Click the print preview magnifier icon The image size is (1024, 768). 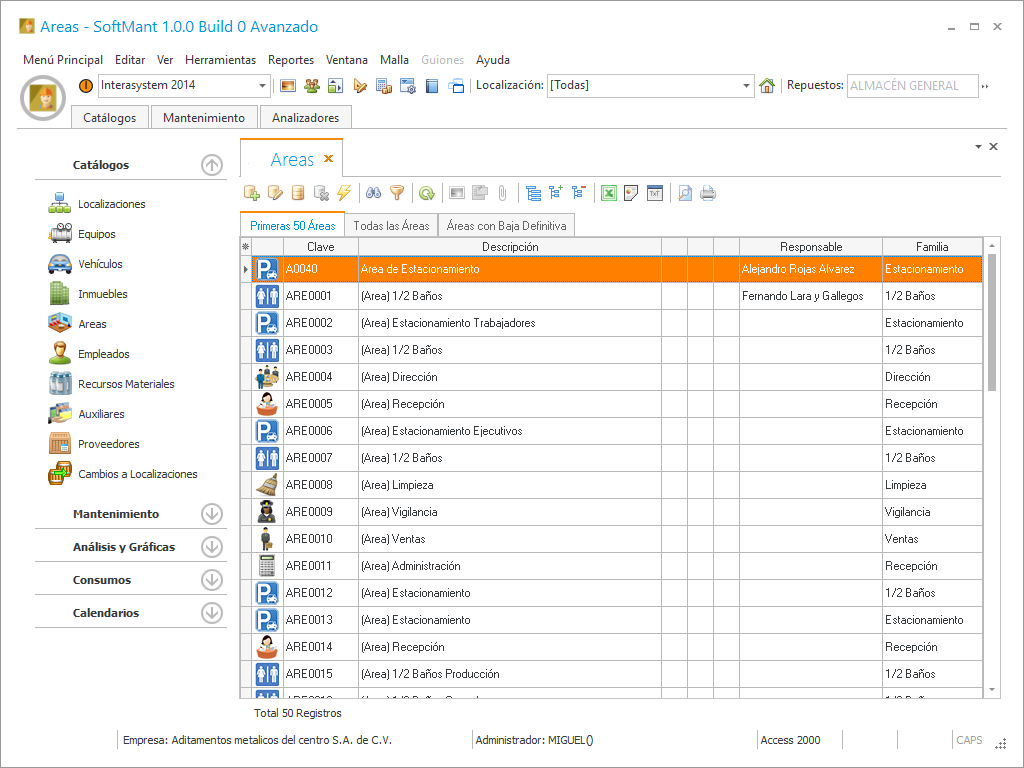pyautogui.click(x=685, y=193)
